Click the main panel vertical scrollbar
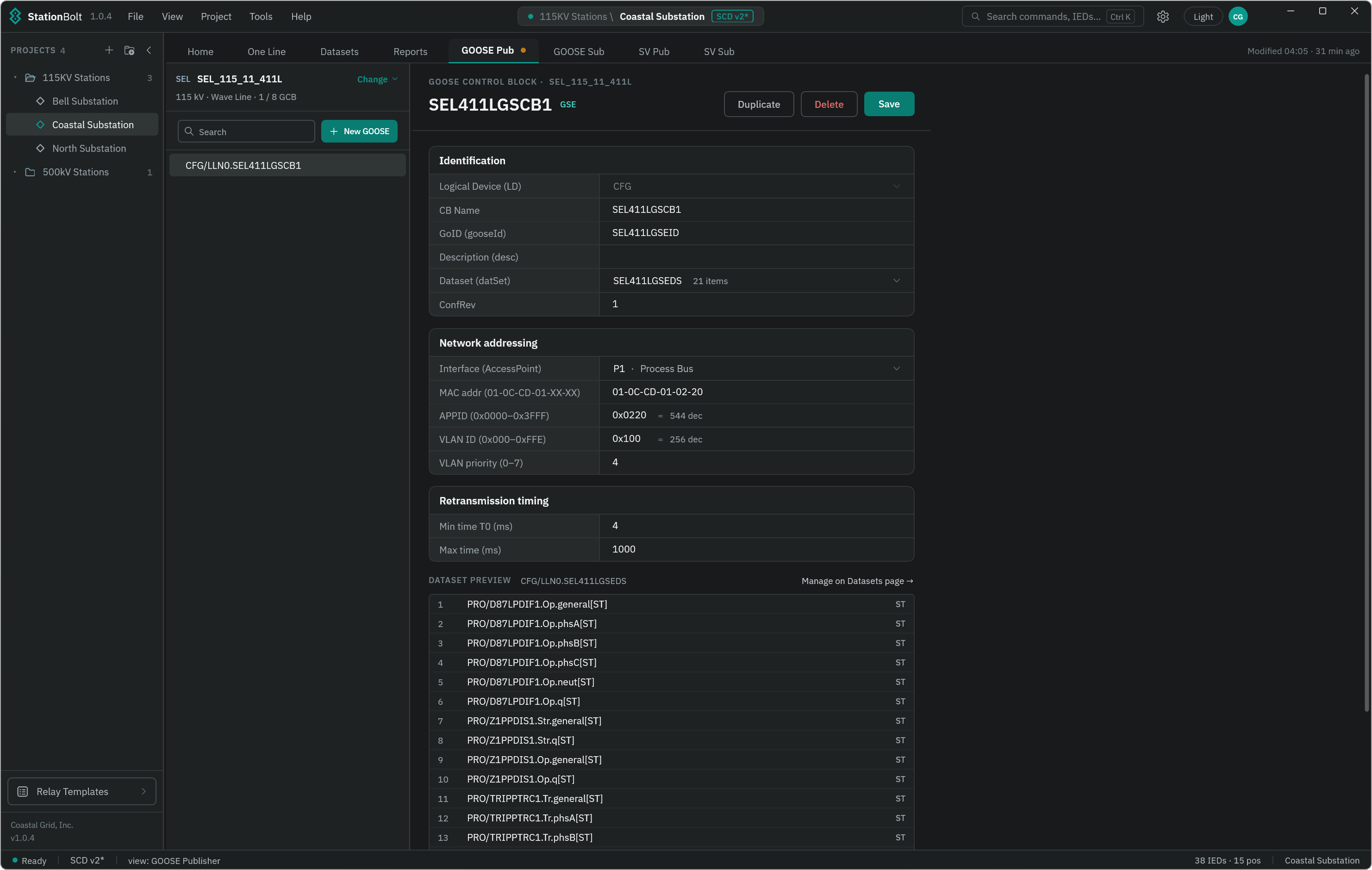The height and width of the screenshot is (870, 1372). [1366, 393]
